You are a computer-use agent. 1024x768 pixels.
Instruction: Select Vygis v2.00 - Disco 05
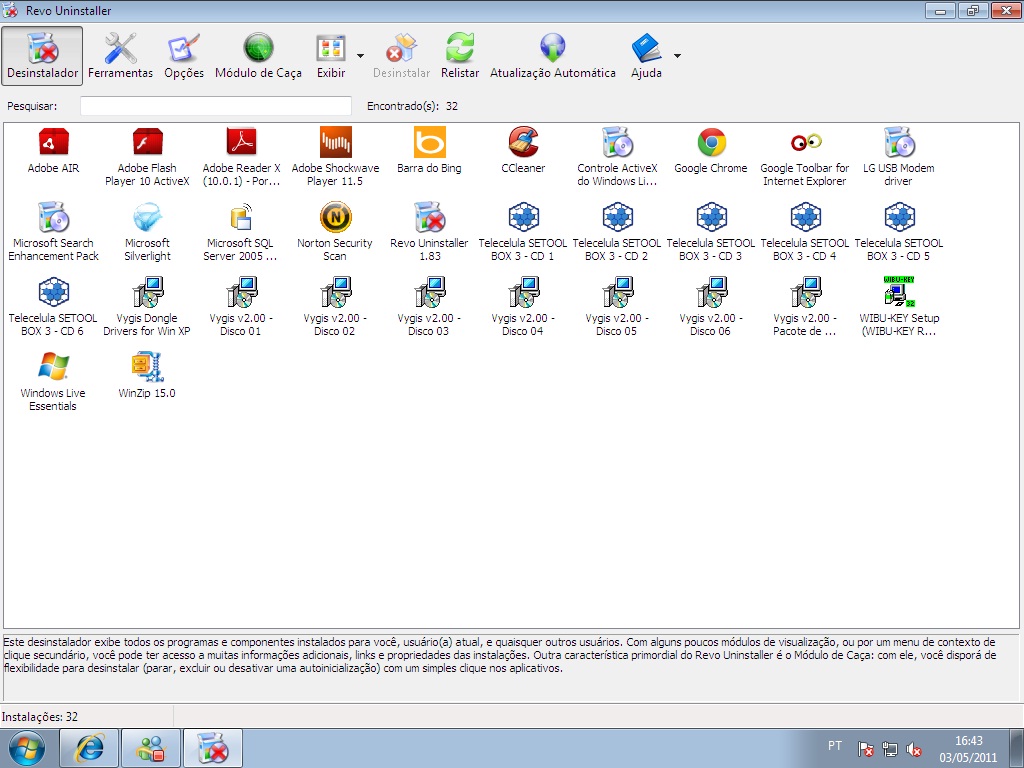click(617, 308)
